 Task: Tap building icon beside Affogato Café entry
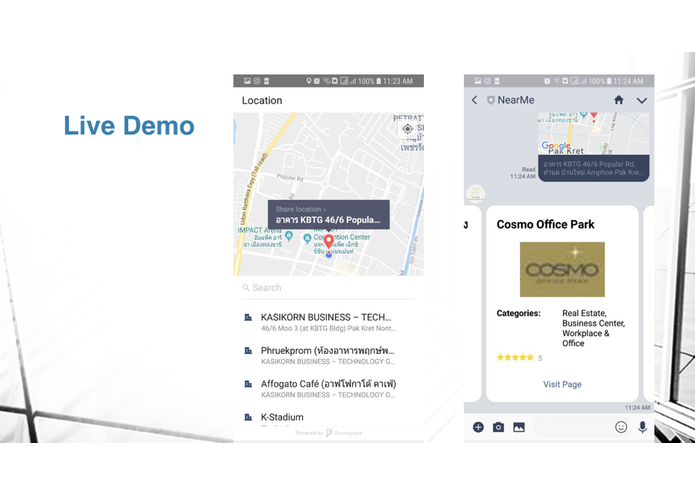(248, 384)
